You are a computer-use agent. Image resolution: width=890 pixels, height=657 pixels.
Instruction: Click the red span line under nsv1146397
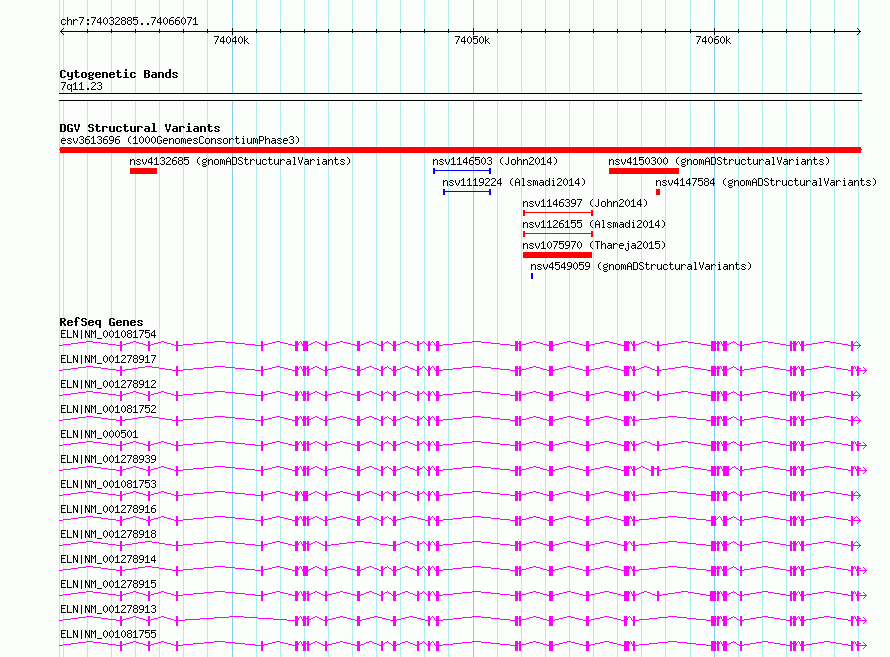558,213
